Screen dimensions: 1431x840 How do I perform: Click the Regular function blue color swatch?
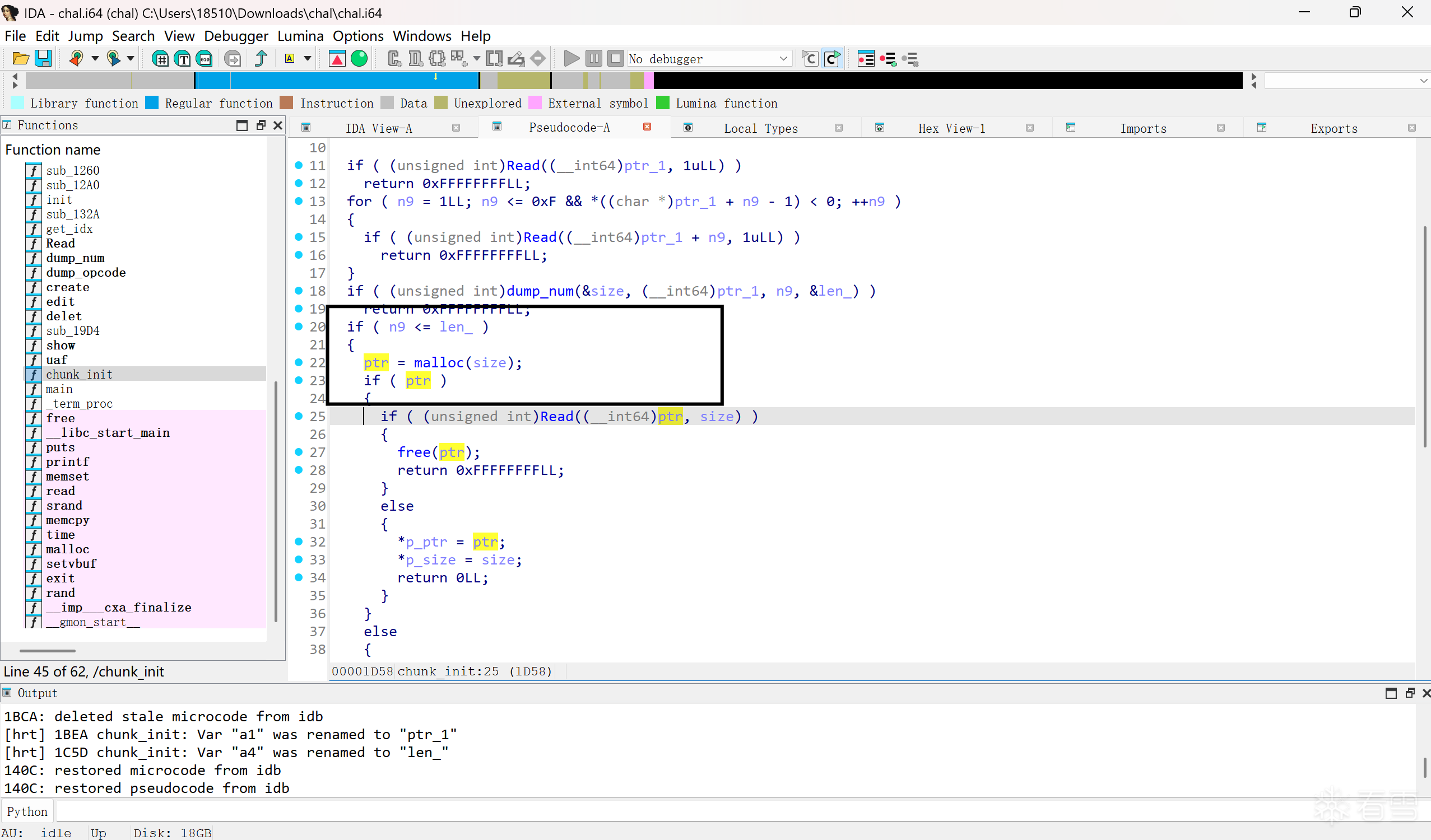[x=152, y=102]
